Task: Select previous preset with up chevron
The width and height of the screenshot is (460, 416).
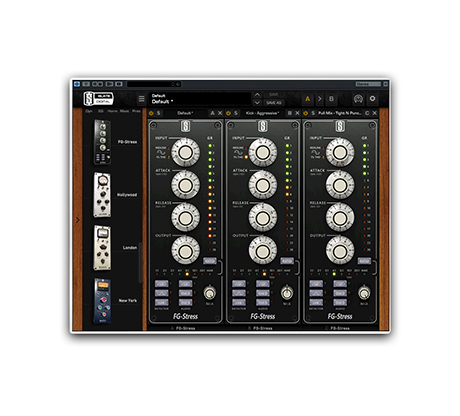Action: click(257, 95)
